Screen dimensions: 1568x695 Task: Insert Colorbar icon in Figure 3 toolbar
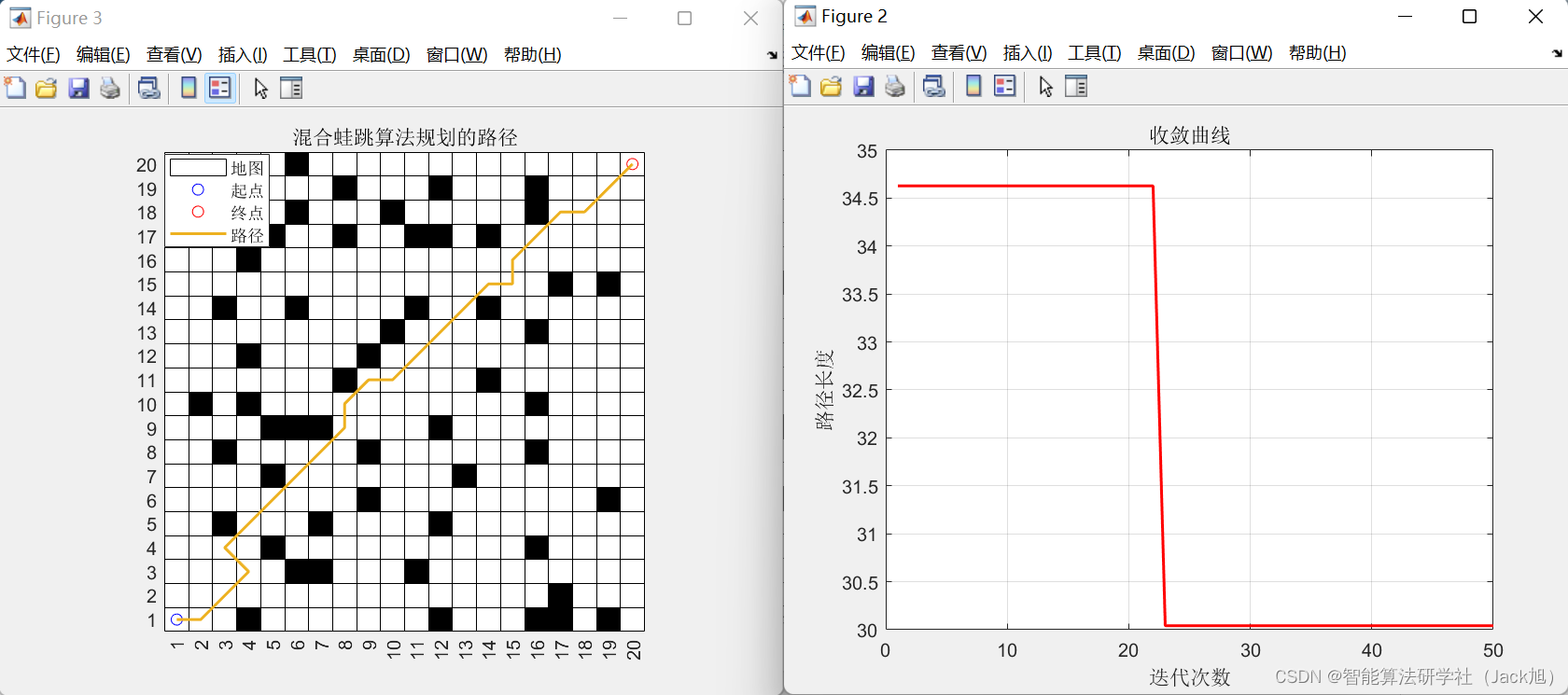189,89
